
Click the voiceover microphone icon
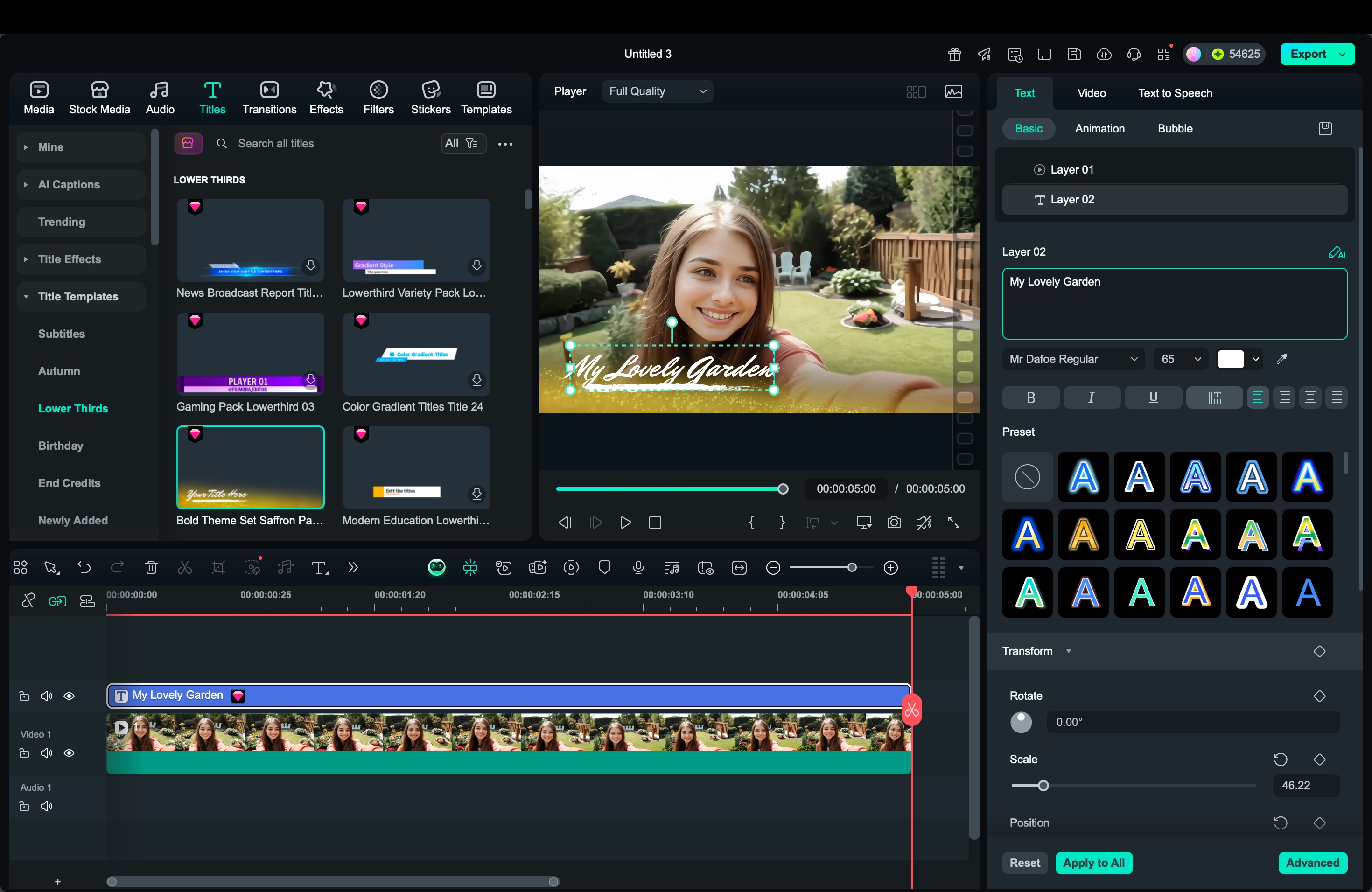(x=637, y=568)
